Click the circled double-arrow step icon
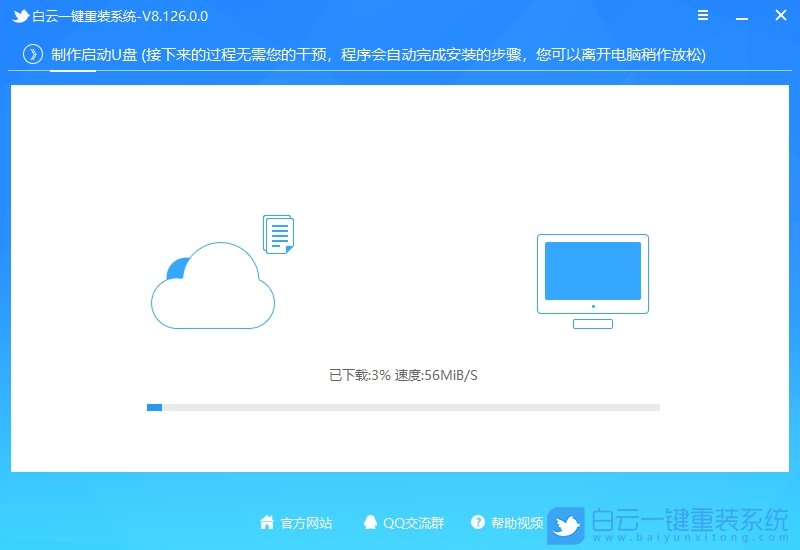Image resolution: width=800 pixels, height=550 pixels. pyautogui.click(x=33, y=54)
